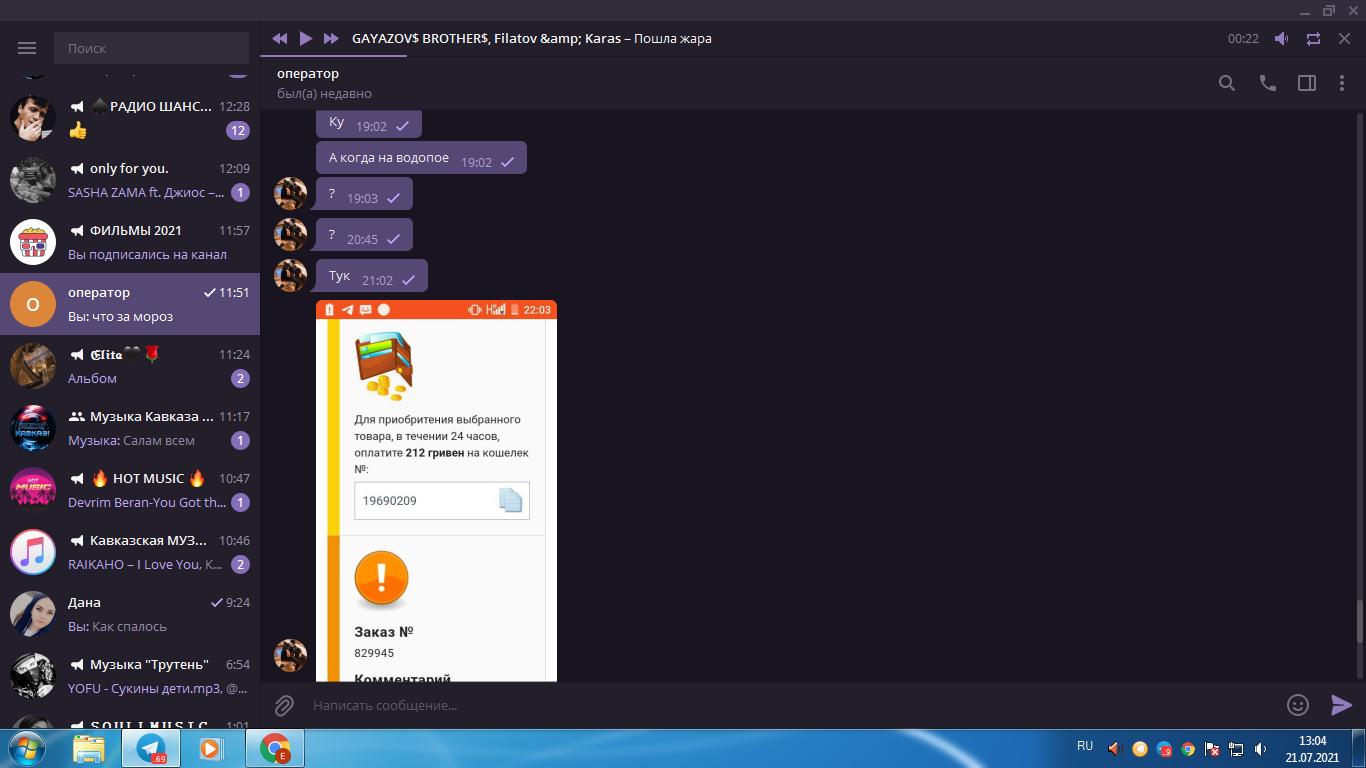Click order number 829945 in image
This screenshot has width=1366, height=768.
[374, 653]
